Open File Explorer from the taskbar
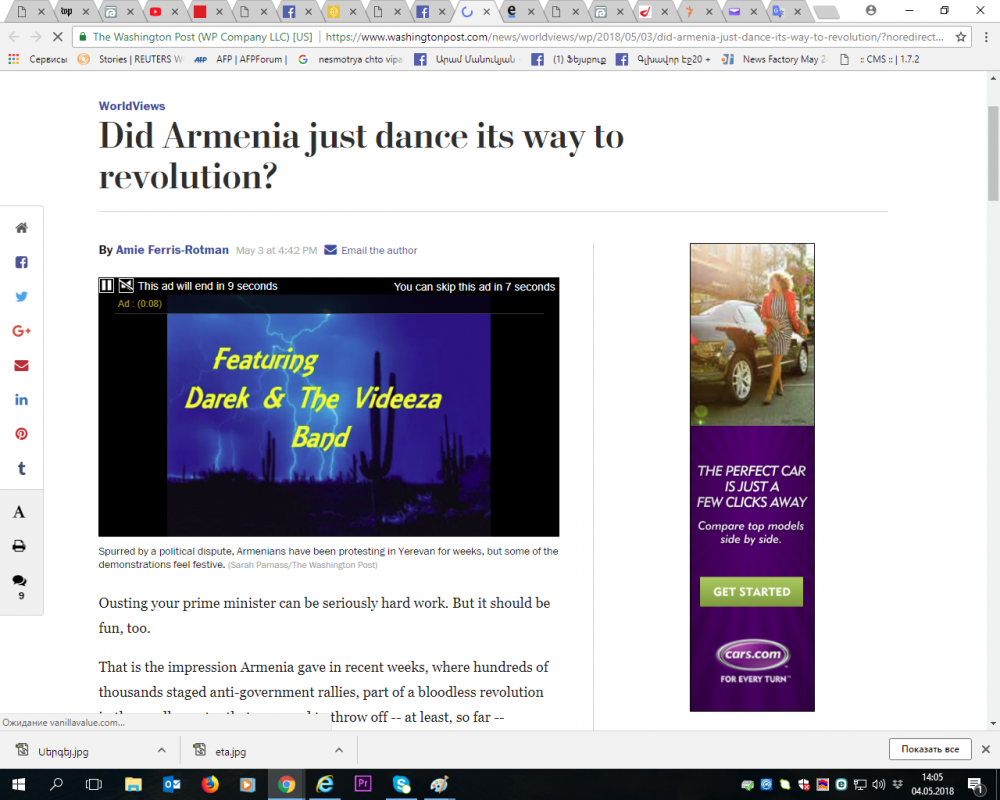Screen dimensions: 1000x800 coord(133,784)
